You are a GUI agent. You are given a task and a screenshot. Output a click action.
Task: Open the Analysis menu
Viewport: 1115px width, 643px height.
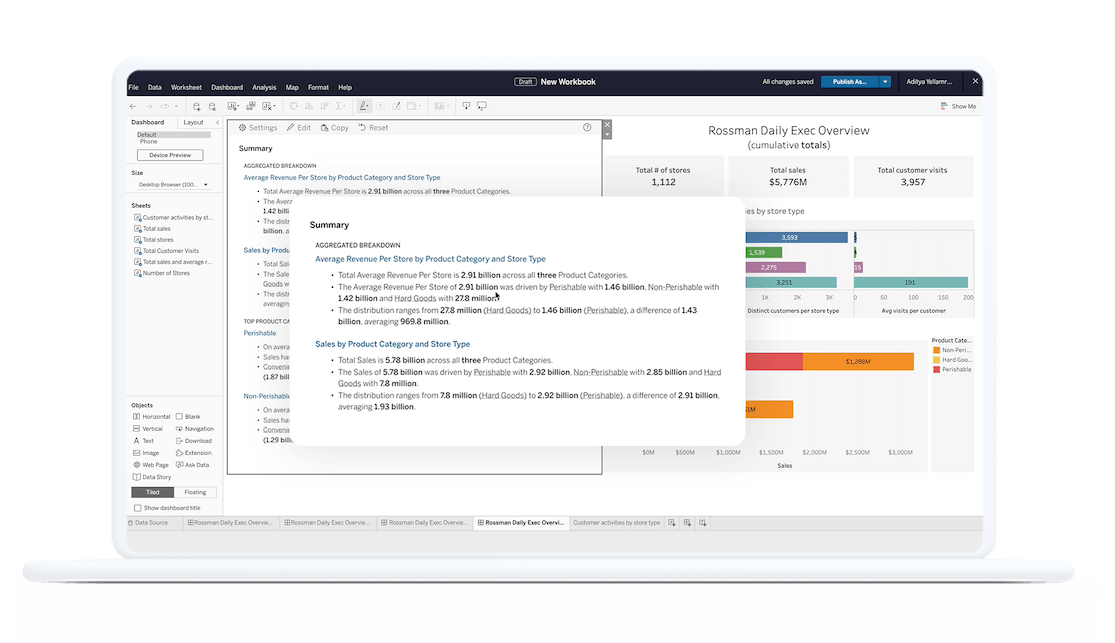coord(264,88)
